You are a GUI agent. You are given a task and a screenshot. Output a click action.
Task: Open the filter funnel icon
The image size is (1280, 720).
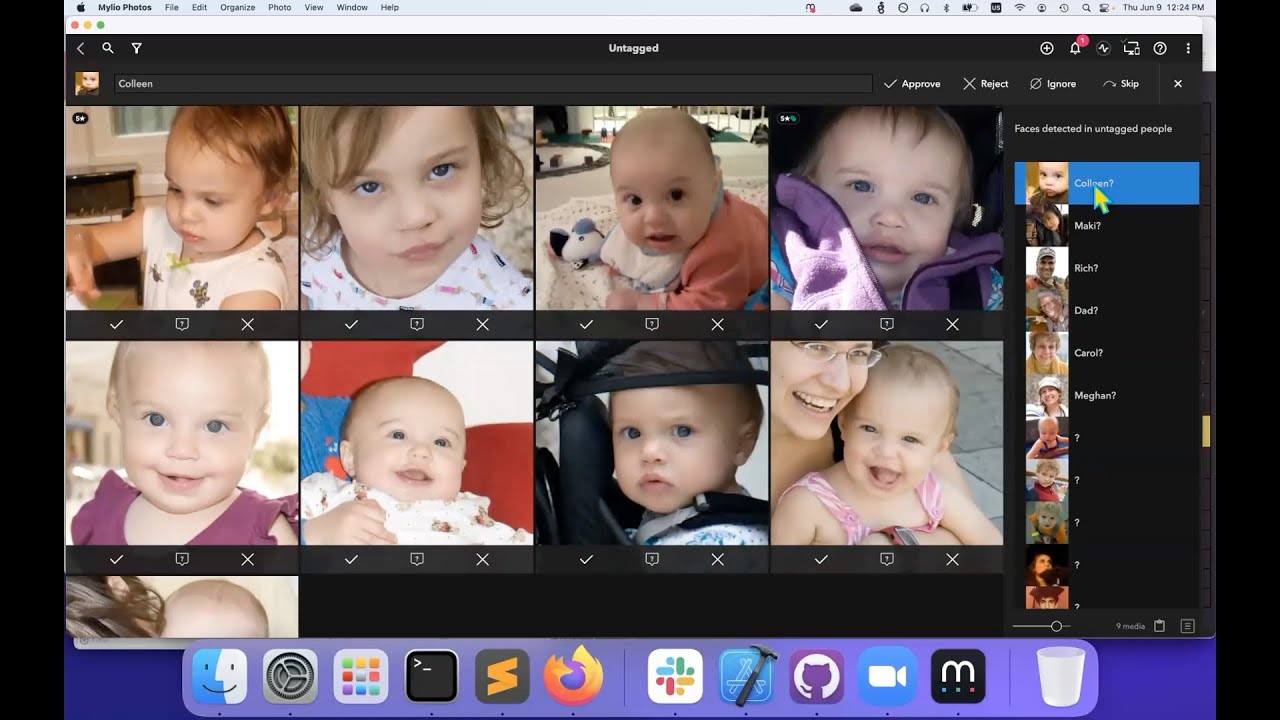click(137, 48)
